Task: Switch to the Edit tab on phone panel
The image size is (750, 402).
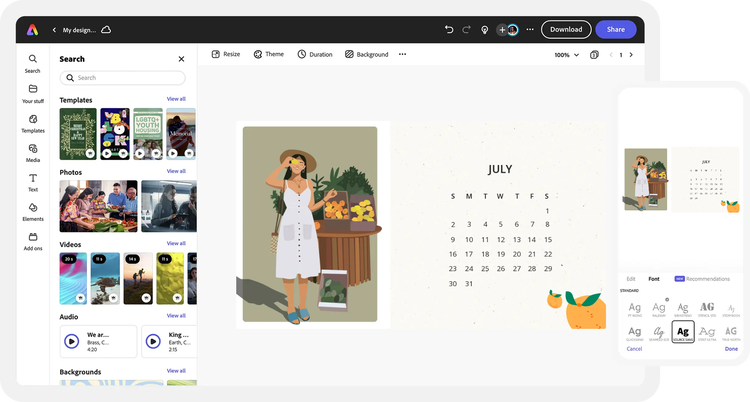Action: coord(631,279)
